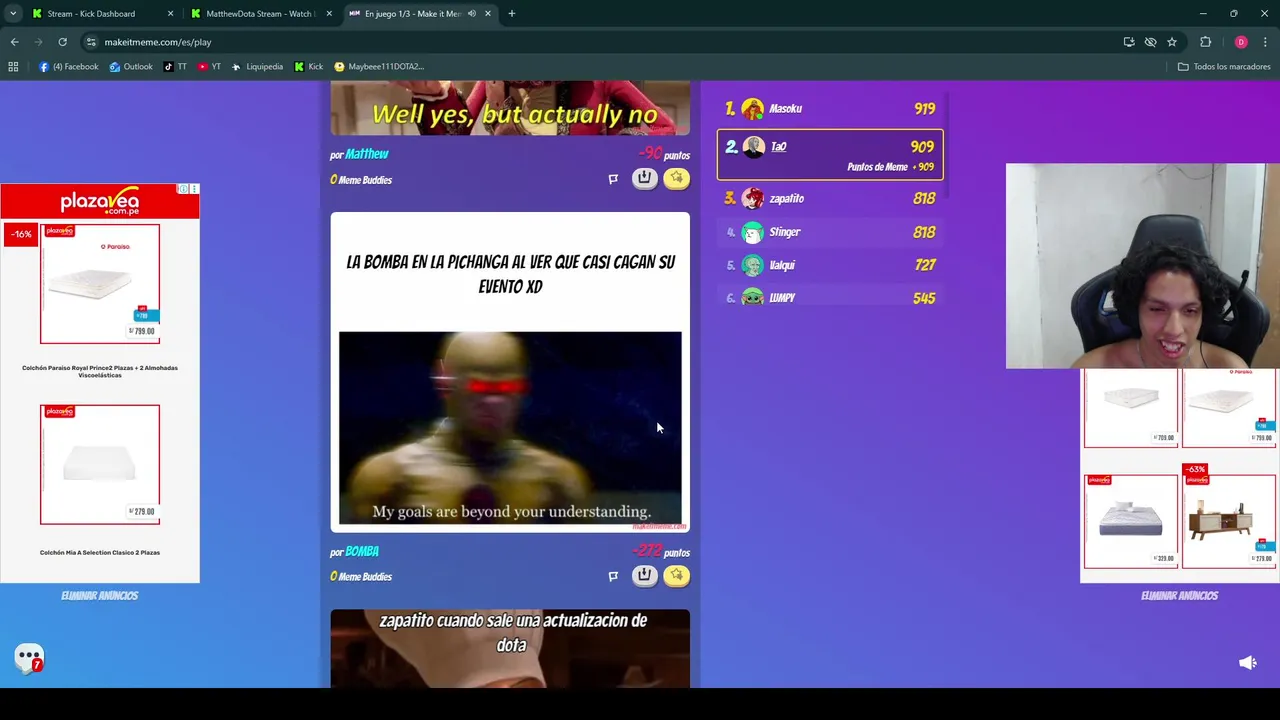Click BOMBA's 0 Meme Buddies label
The height and width of the screenshot is (720, 1280).
tap(361, 577)
